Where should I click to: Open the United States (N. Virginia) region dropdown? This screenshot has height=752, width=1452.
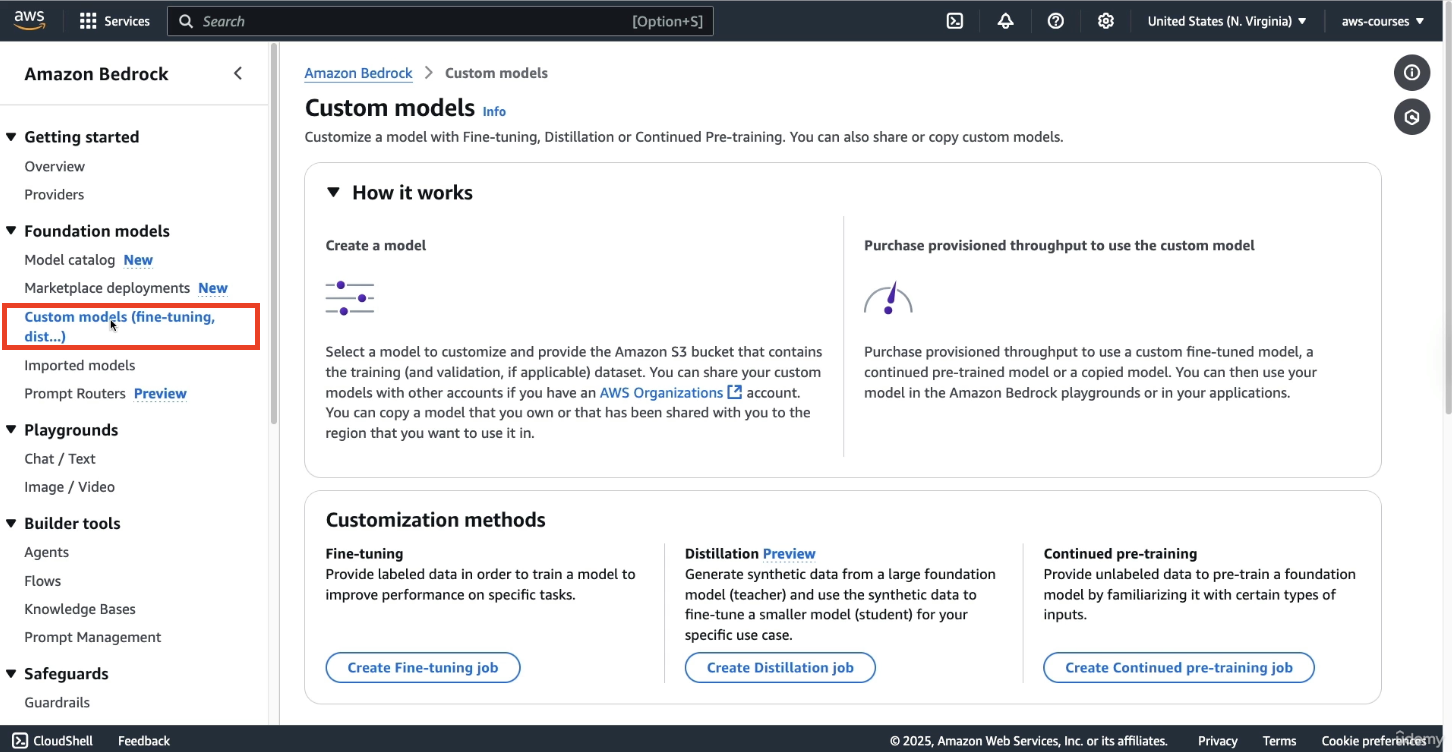[x=1227, y=21]
